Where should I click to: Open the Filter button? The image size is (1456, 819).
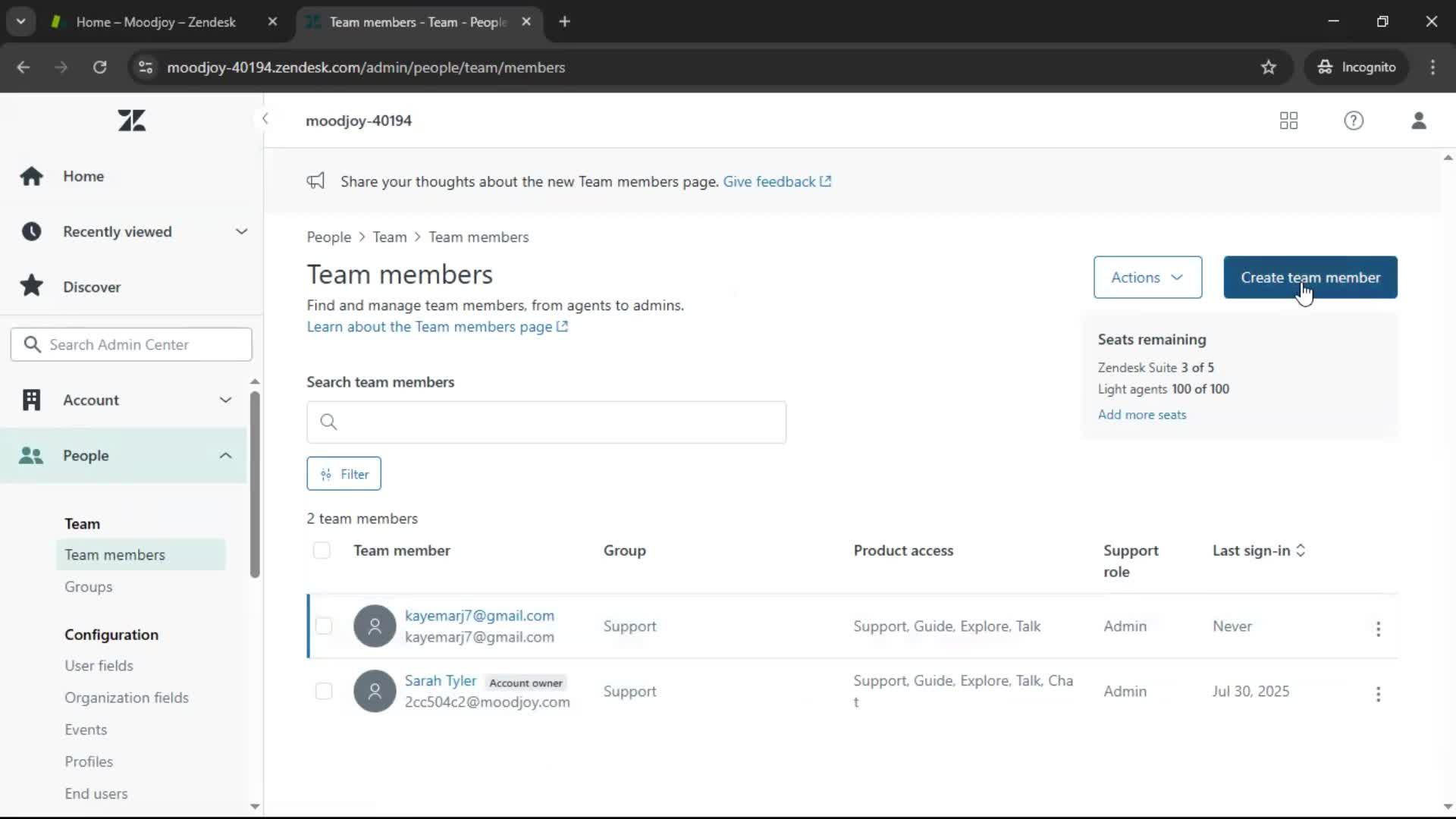(x=344, y=474)
